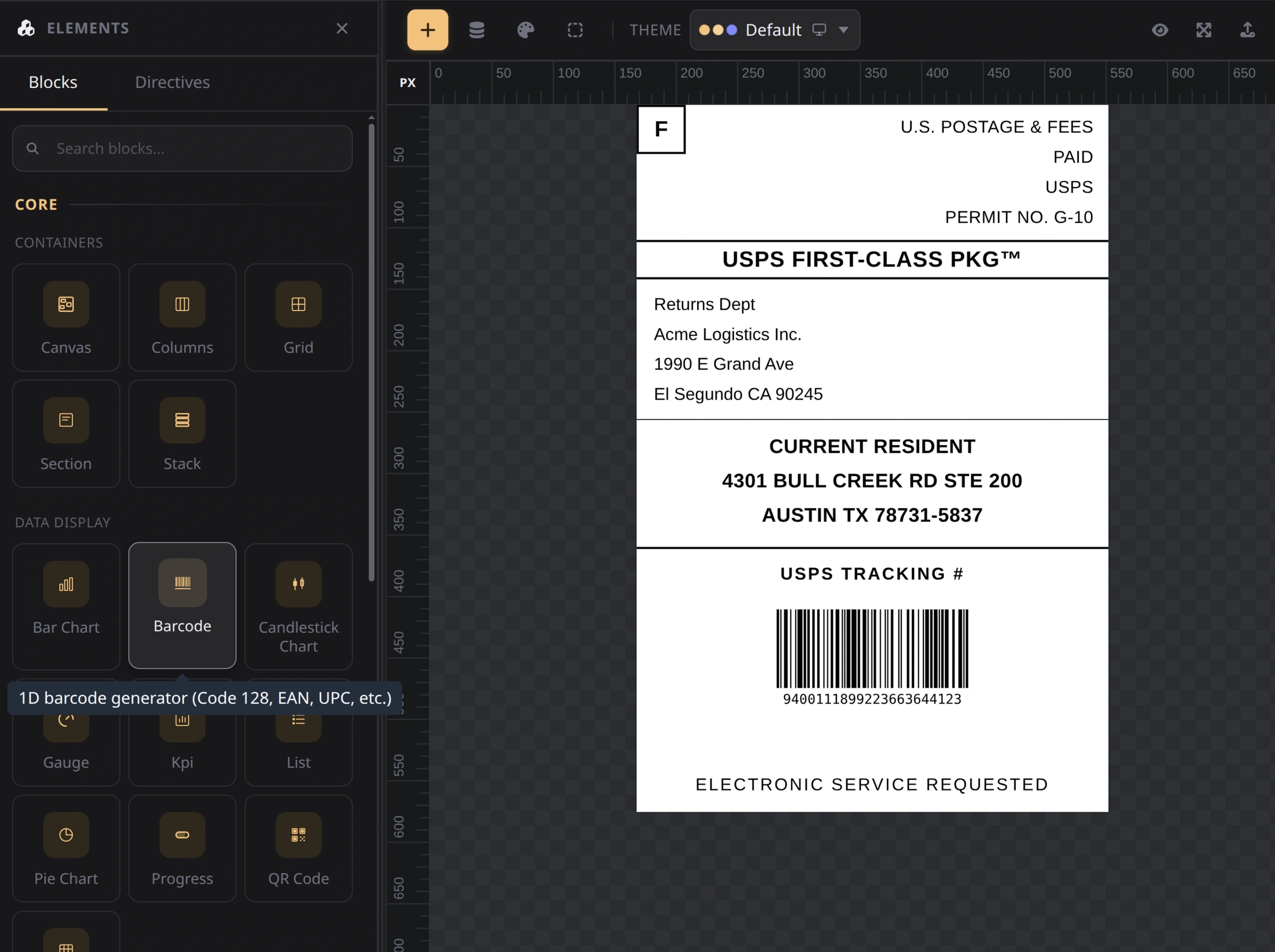Click the 'PAID' text on label
This screenshot has height=952, width=1275.
click(1072, 157)
